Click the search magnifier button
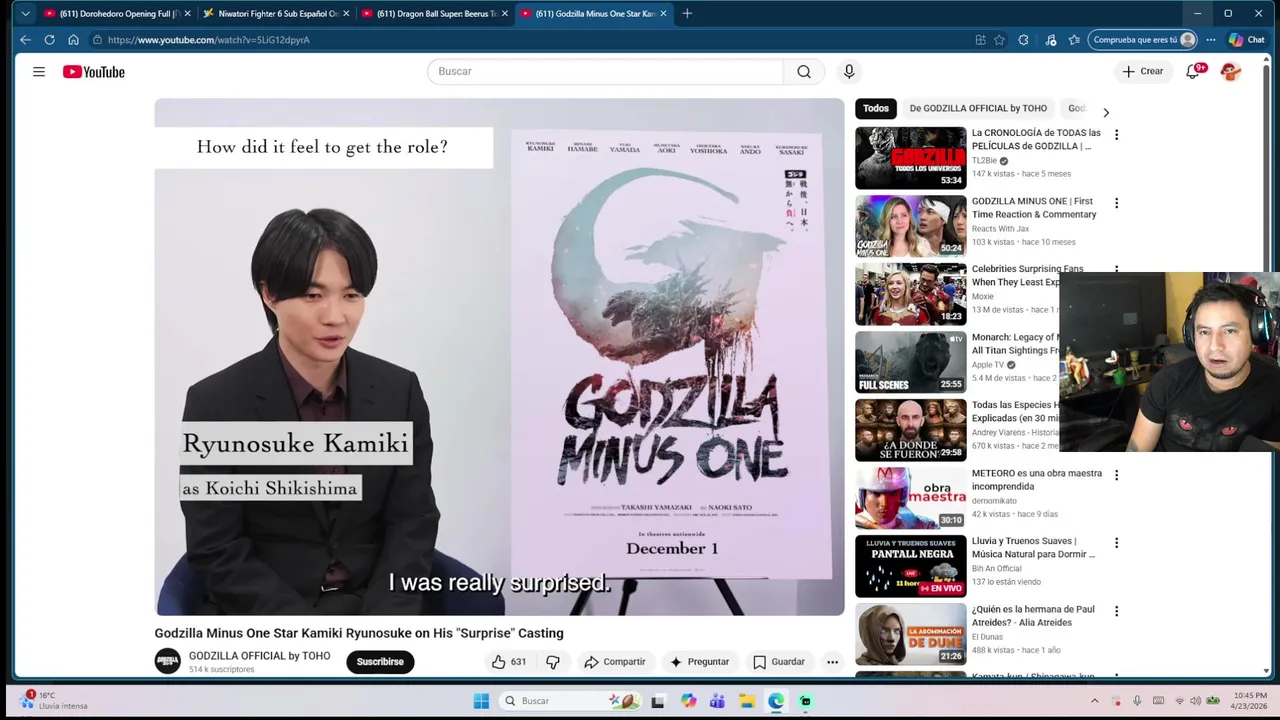 point(804,71)
